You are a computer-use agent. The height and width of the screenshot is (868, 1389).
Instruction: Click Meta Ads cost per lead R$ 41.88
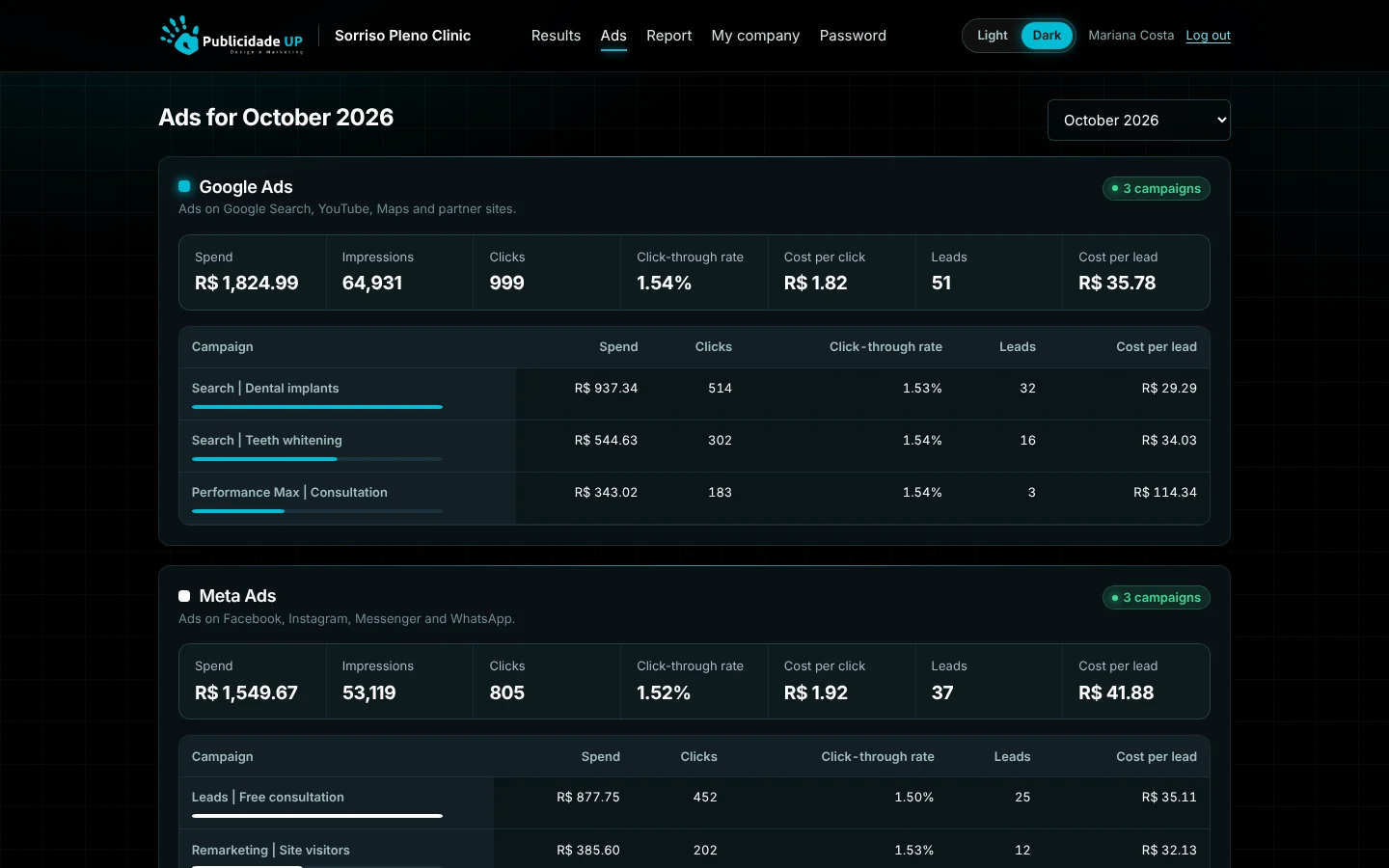pos(1116,692)
